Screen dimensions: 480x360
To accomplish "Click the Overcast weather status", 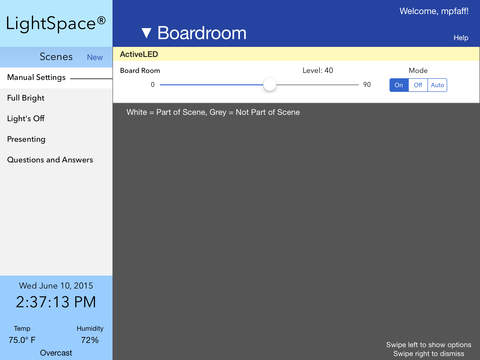I will (x=56, y=353).
